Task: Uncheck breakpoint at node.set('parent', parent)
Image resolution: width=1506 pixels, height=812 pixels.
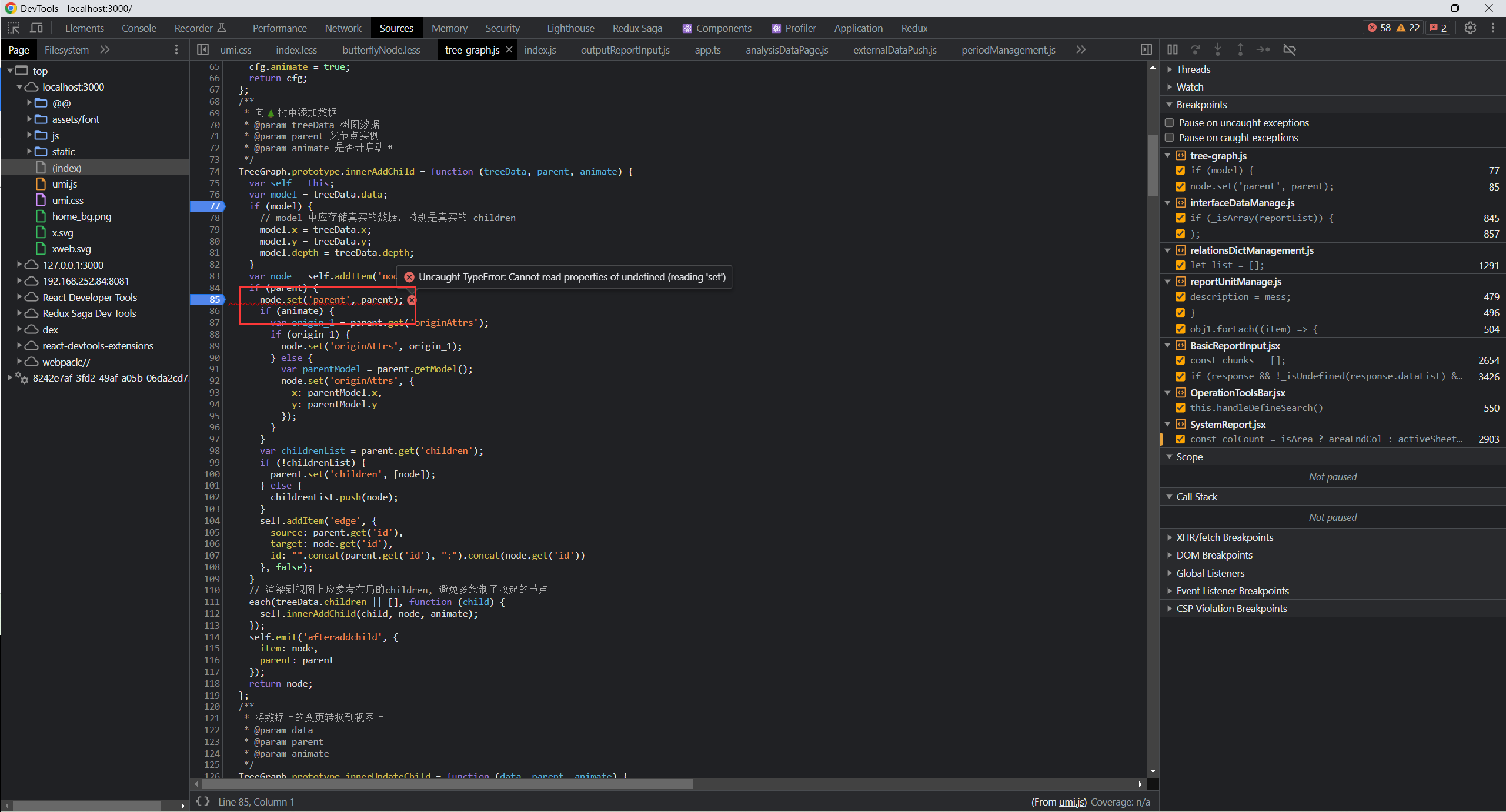Action: (x=1180, y=186)
